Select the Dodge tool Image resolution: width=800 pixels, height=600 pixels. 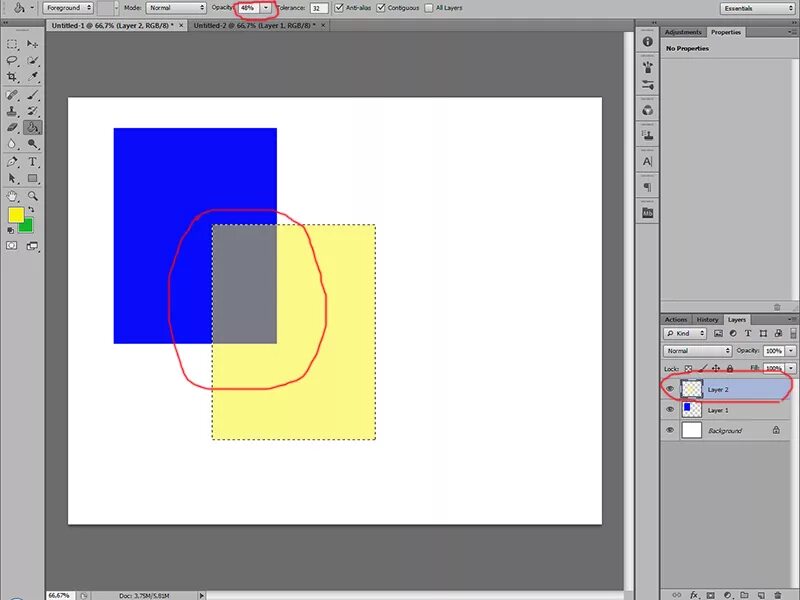[x=33, y=144]
